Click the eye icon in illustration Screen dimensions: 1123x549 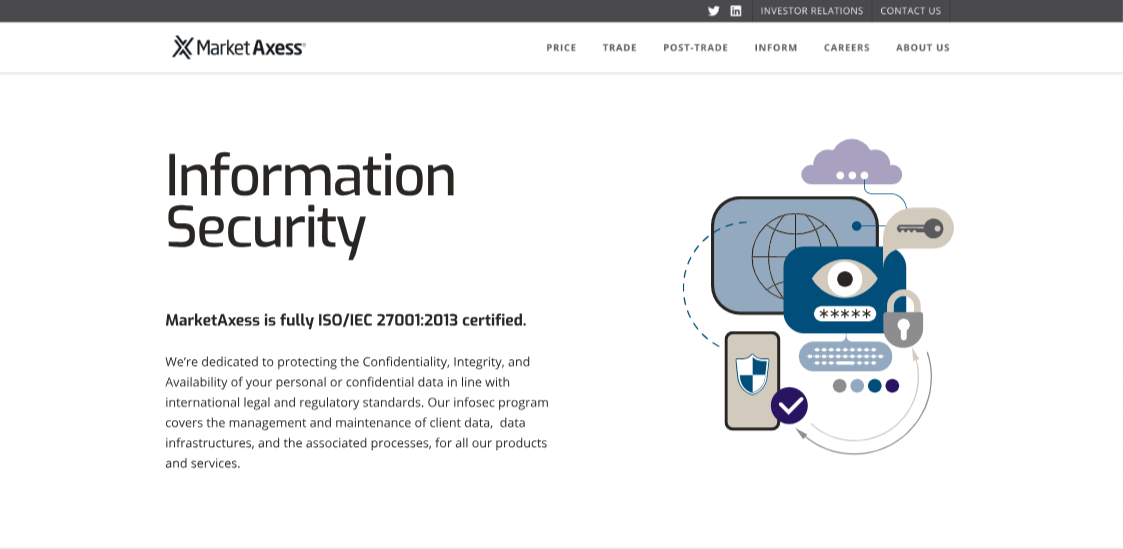[x=844, y=277]
